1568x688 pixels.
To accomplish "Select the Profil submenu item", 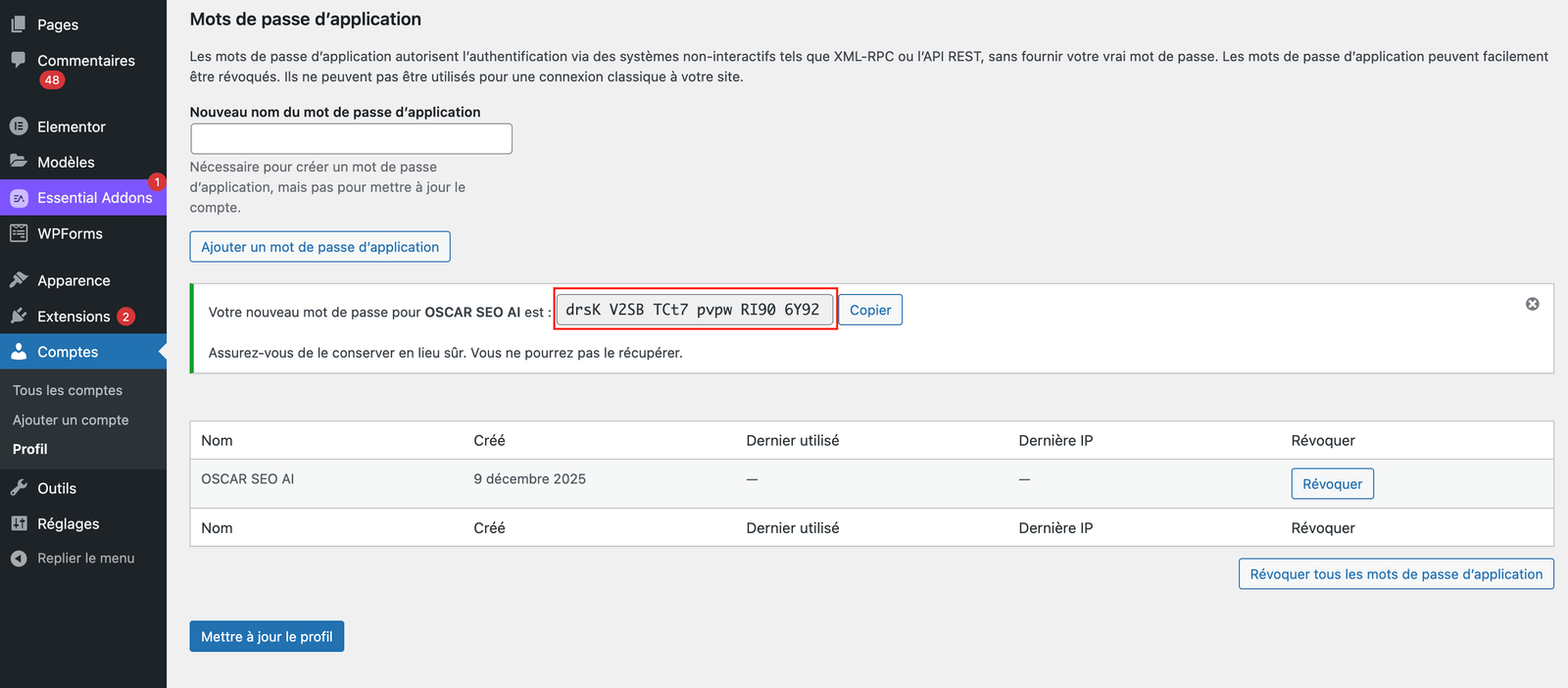I will (30, 449).
